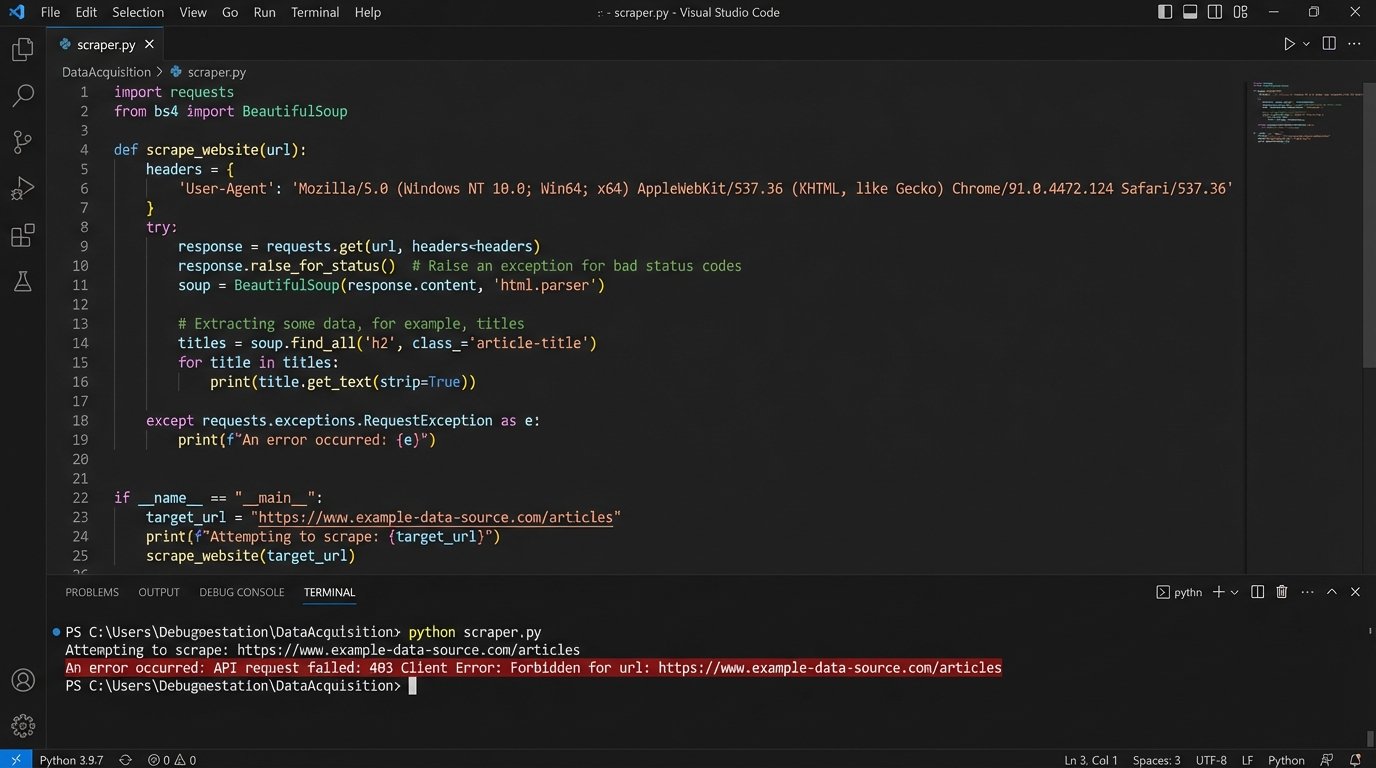Screen dimensions: 1376x768
Task: Open the Source Control view
Action: (x=22, y=142)
